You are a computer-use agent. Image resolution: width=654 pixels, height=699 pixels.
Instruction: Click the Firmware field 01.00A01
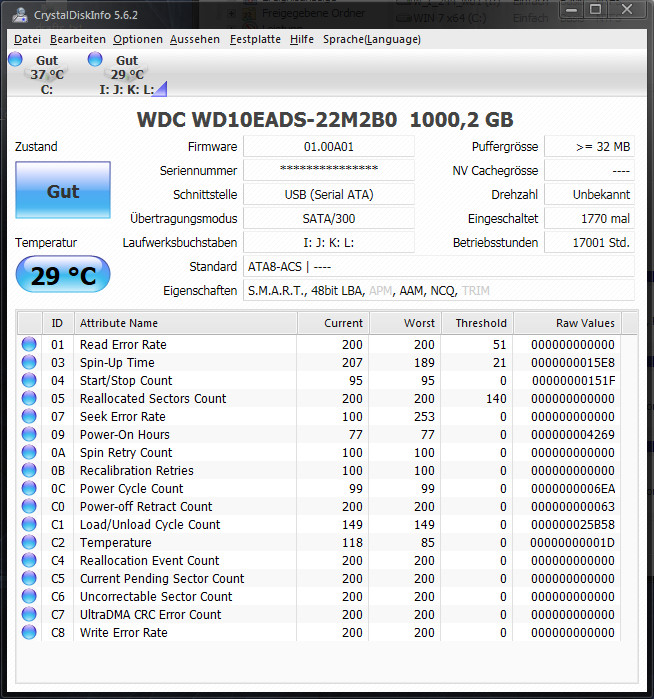pos(329,147)
